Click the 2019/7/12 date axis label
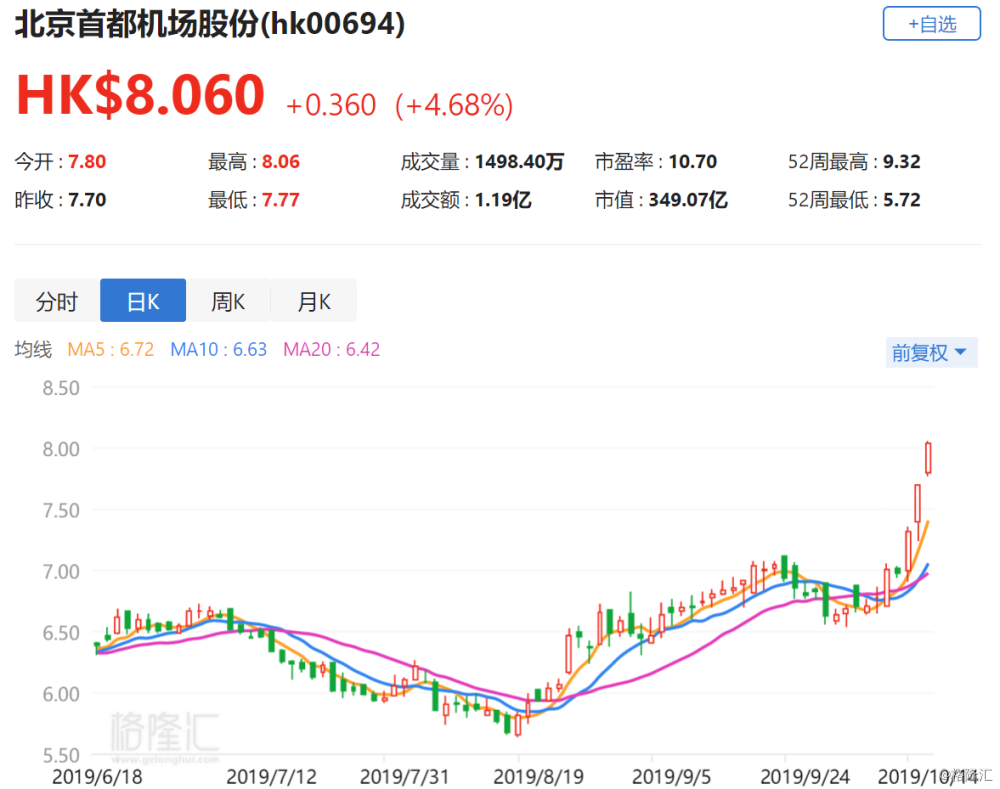The width and height of the screenshot is (1000, 789). click(272, 777)
